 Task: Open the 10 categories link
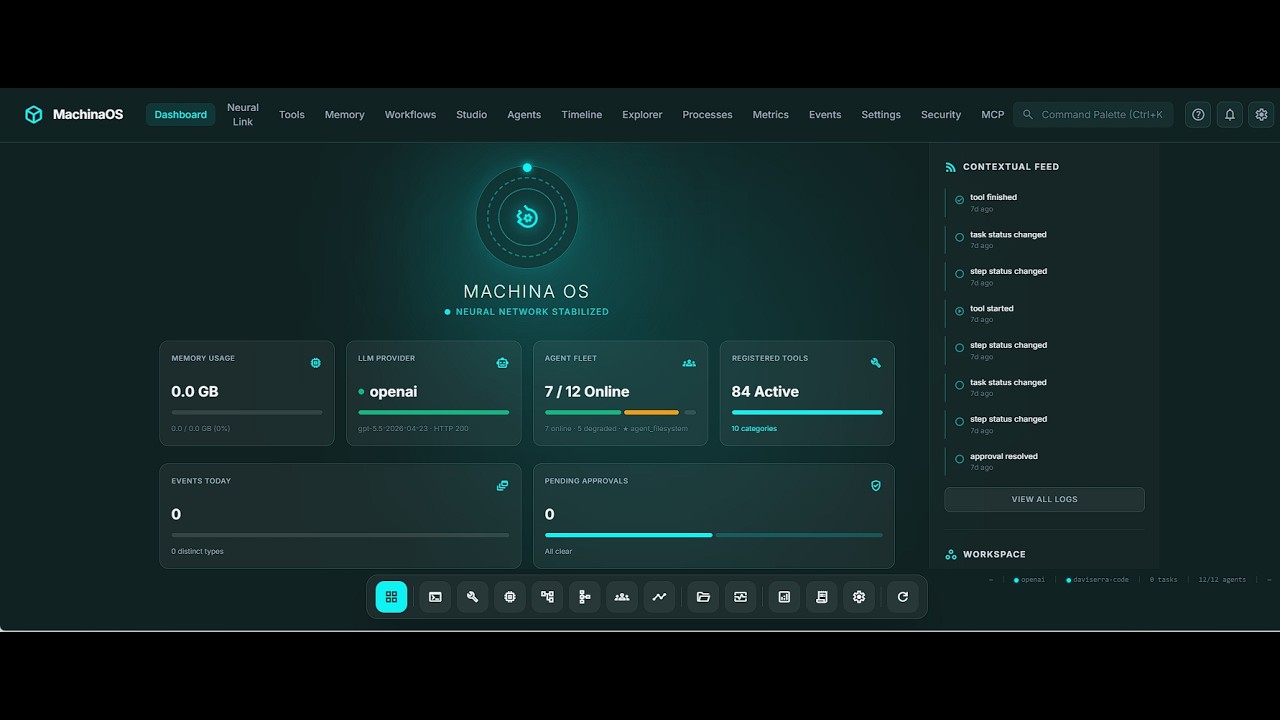pos(754,429)
